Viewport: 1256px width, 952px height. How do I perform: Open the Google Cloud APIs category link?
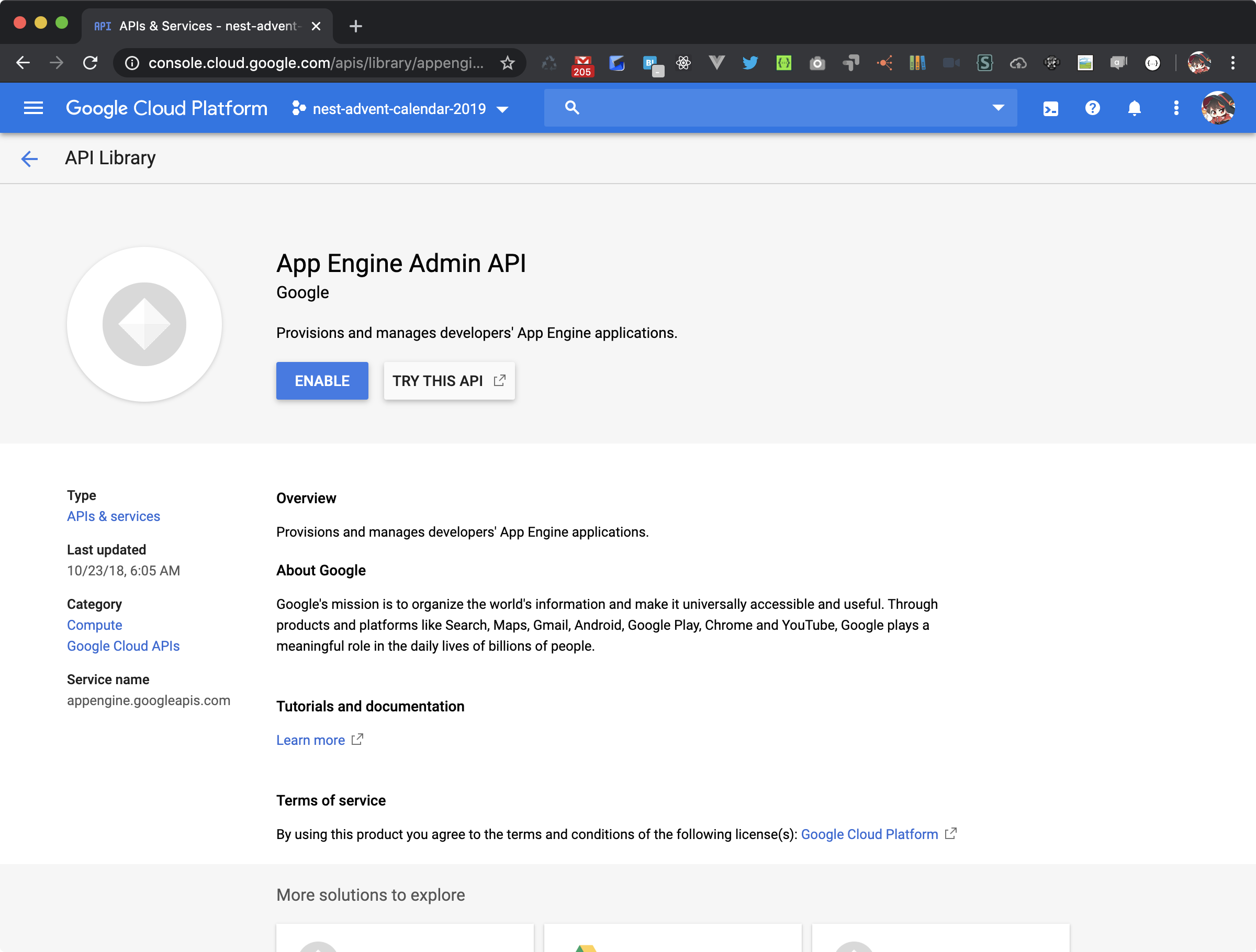(x=123, y=645)
